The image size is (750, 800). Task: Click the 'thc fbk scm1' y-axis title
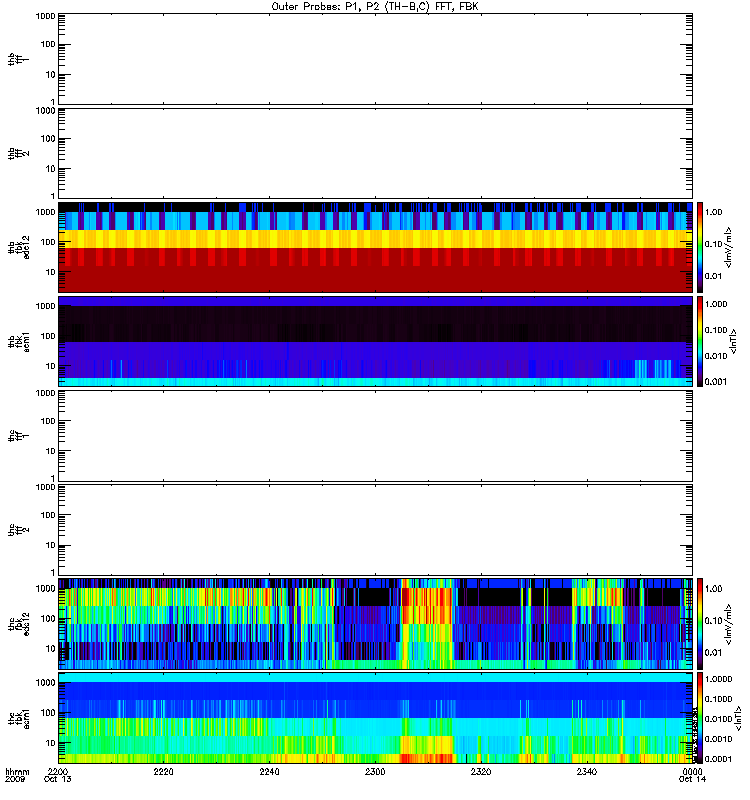click(18, 718)
